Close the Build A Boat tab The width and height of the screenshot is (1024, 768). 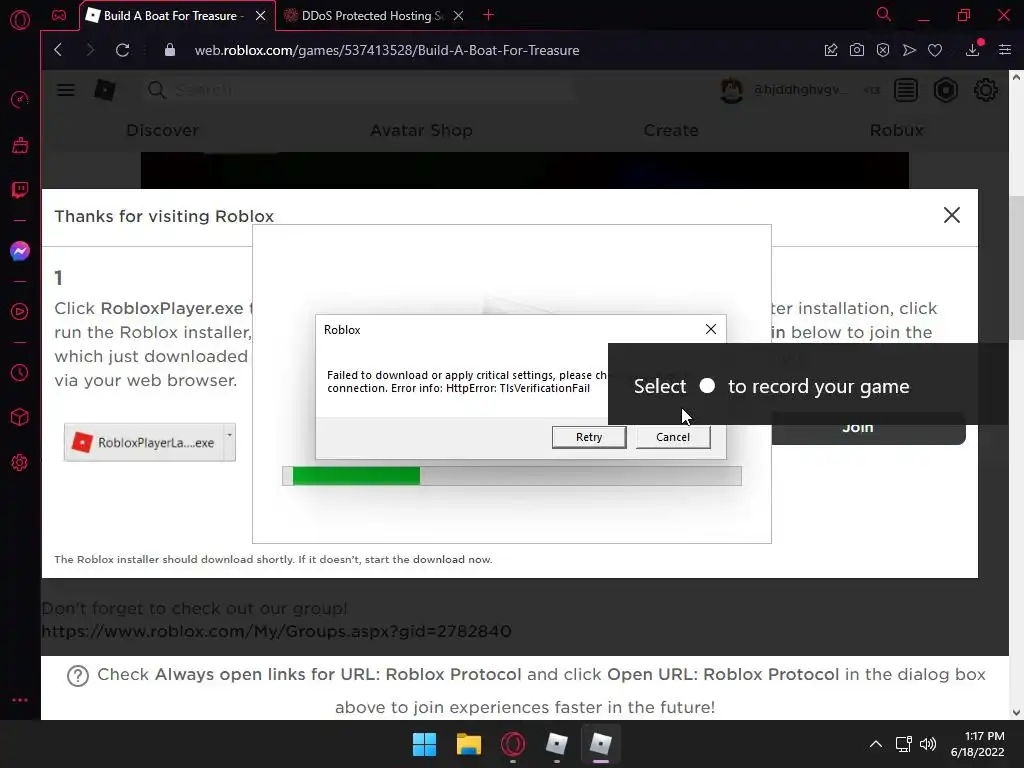261,16
